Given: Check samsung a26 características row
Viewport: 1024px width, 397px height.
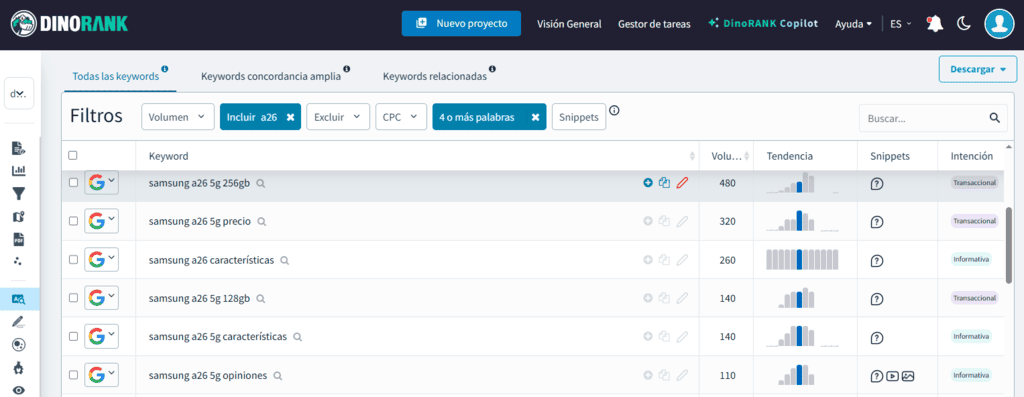Looking at the screenshot, I should [x=73, y=259].
